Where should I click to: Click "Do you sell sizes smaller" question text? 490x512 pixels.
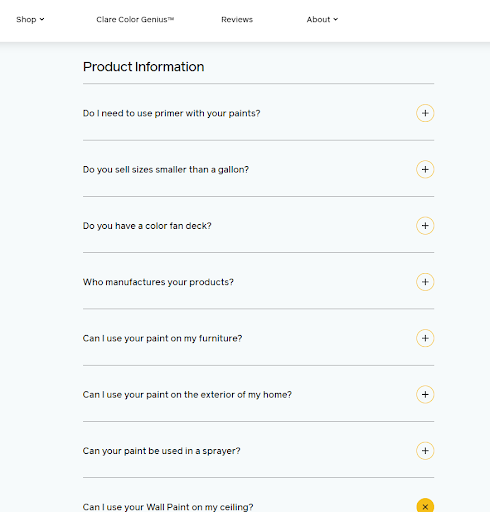coord(166,169)
